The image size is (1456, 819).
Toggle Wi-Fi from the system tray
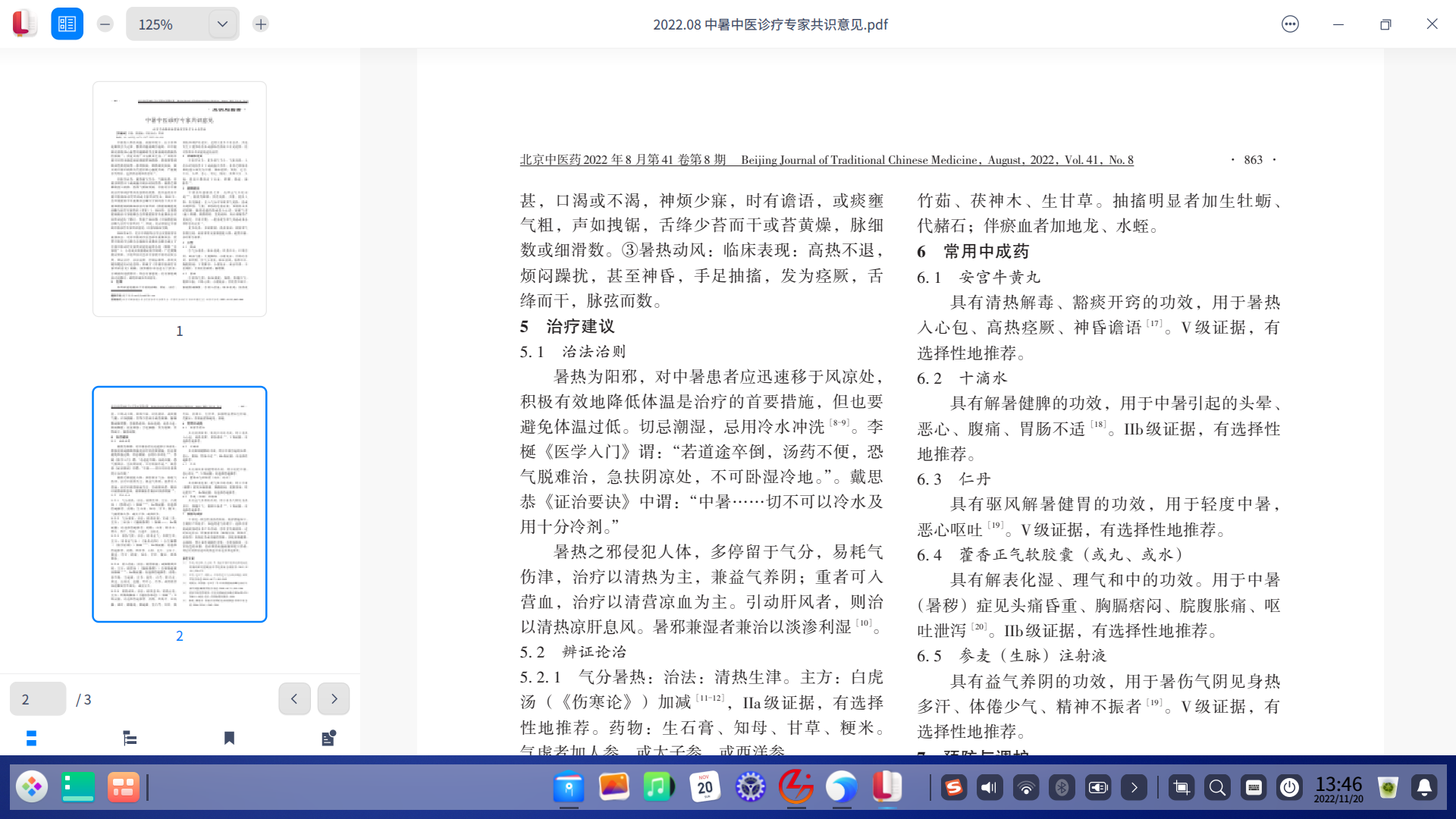(x=1026, y=787)
